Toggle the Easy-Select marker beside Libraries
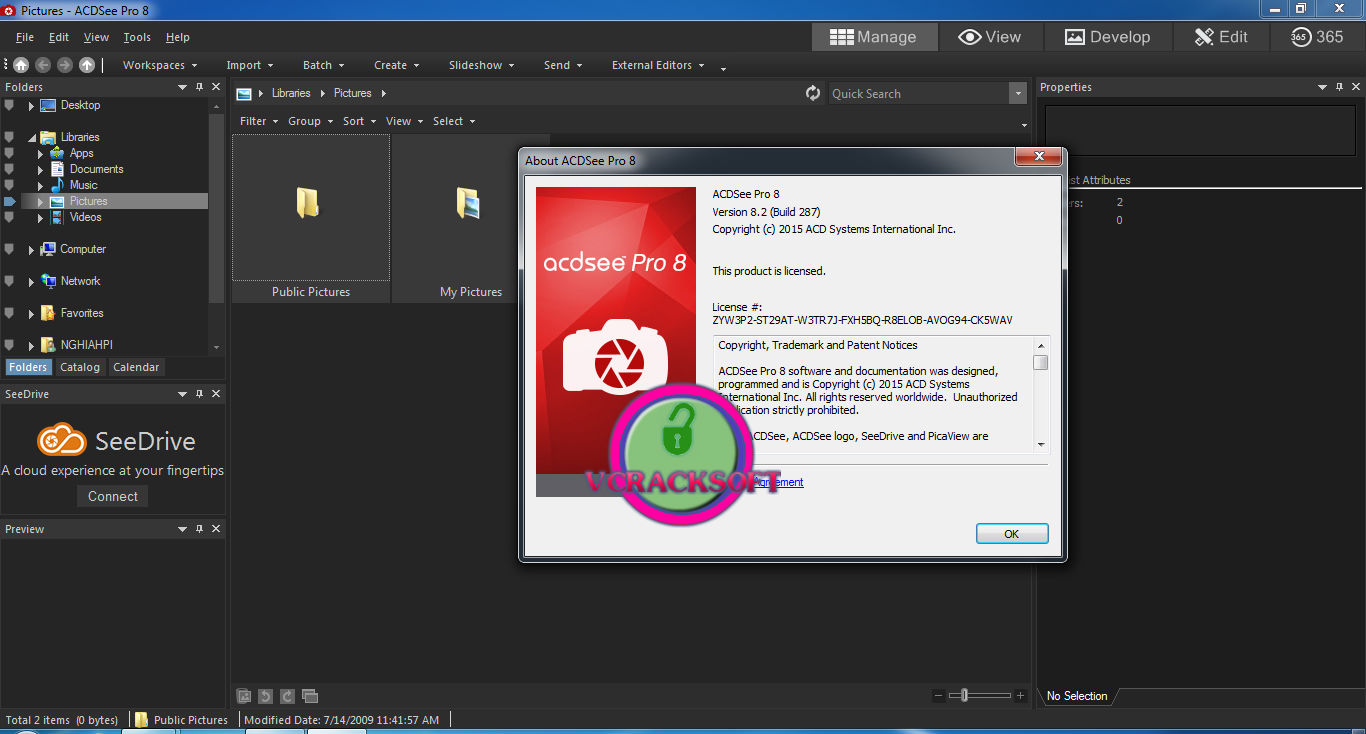Image resolution: width=1366 pixels, height=734 pixels. coord(9,137)
